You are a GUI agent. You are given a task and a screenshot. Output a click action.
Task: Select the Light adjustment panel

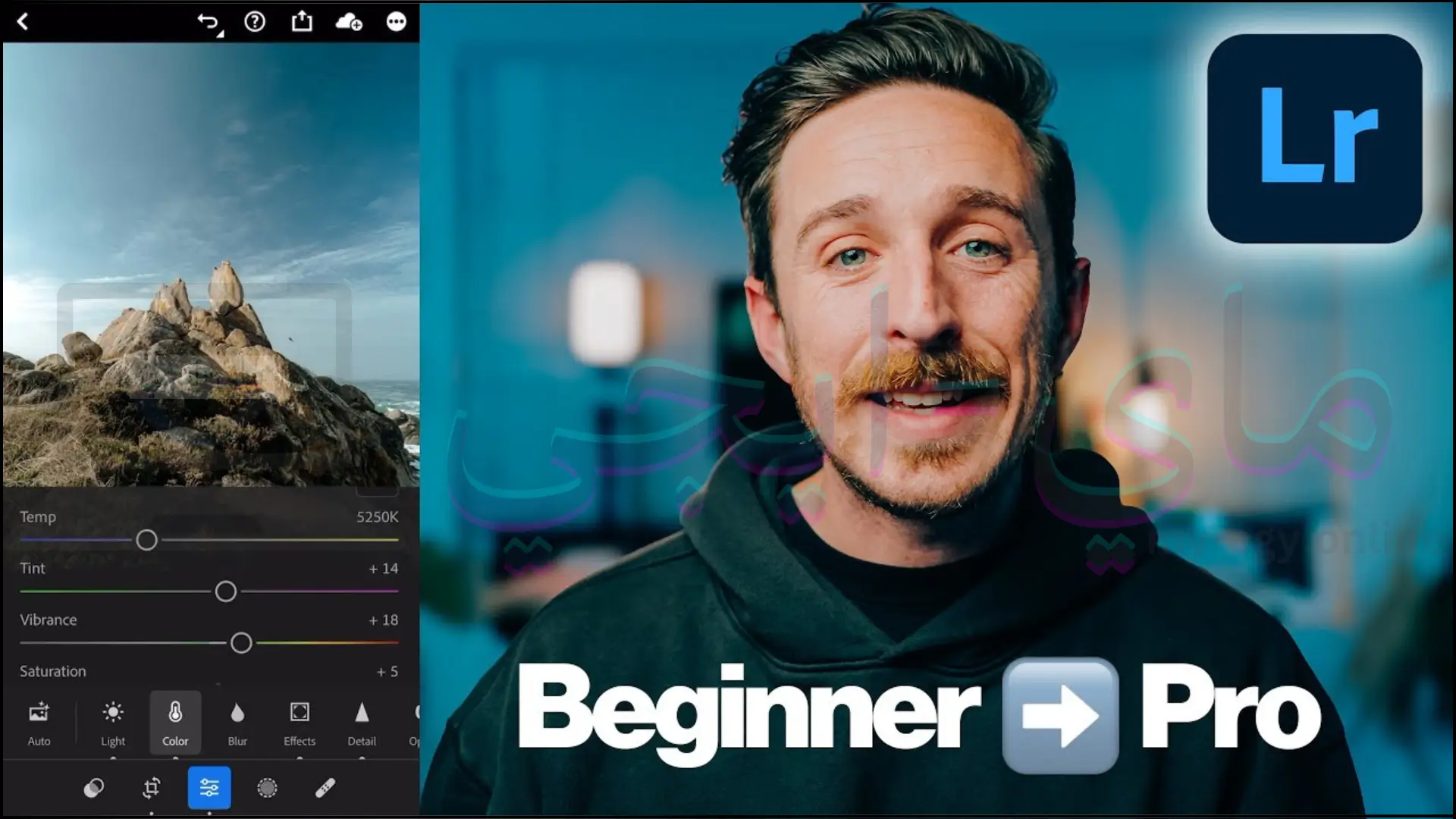click(112, 720)
